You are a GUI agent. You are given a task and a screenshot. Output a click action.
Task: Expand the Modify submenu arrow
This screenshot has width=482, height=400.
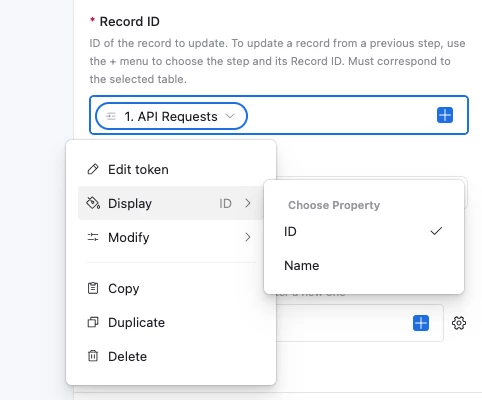coord(248,237)
